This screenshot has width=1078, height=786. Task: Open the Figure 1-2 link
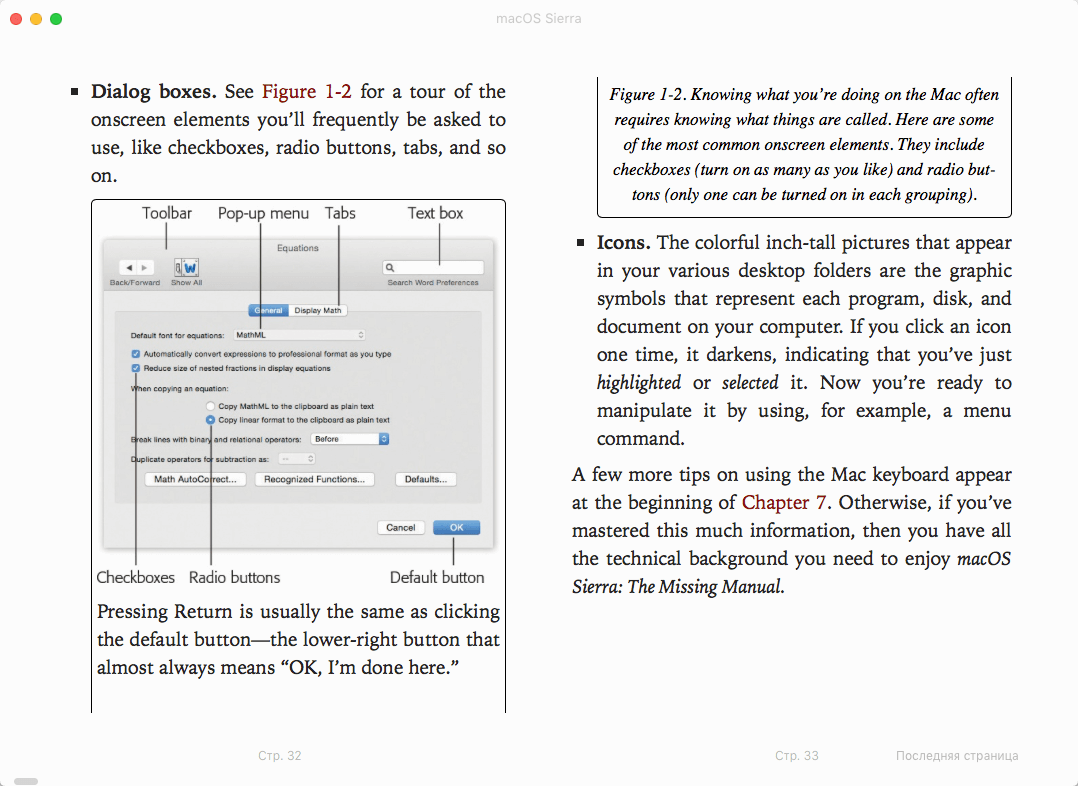307,91
